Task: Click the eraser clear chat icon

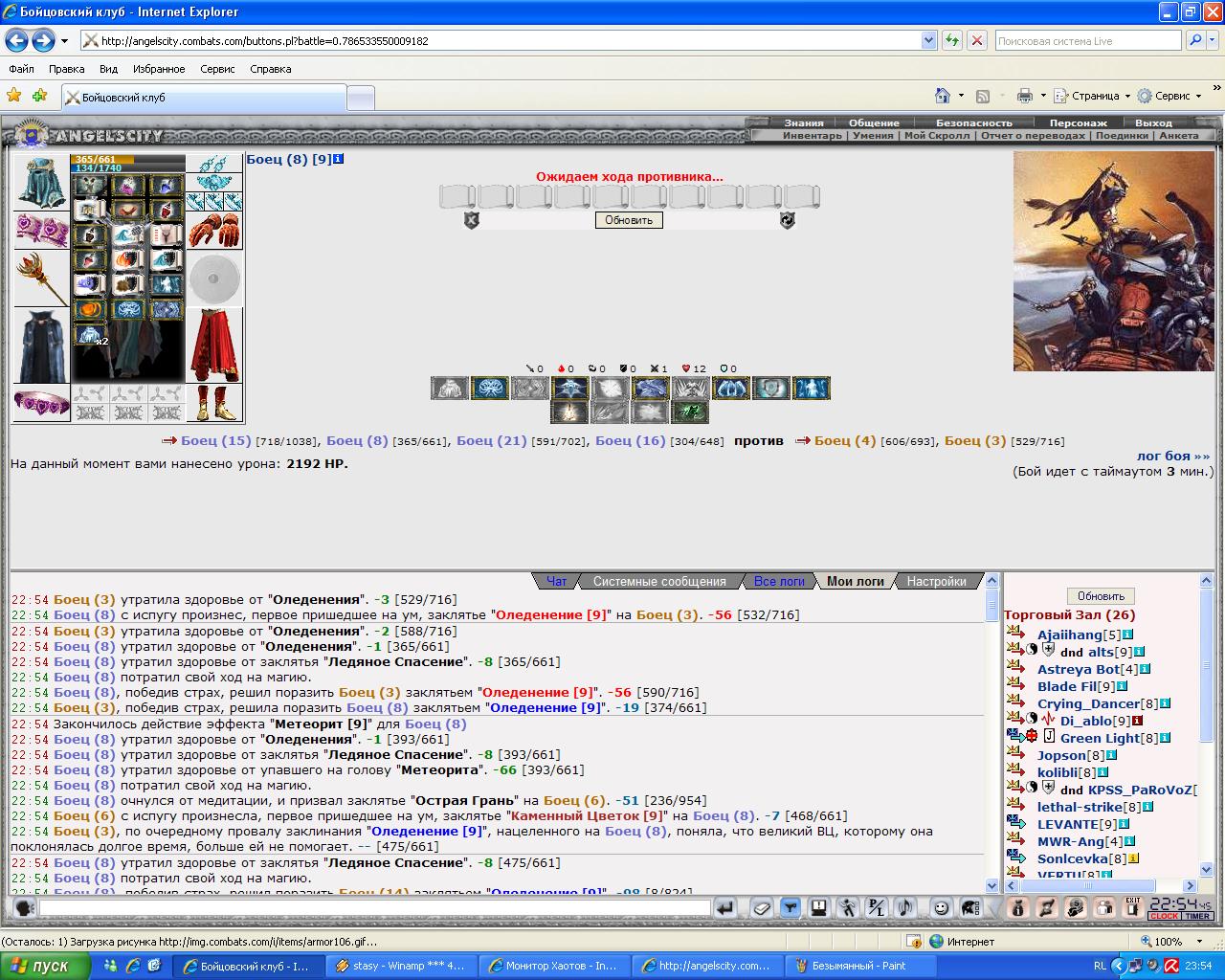Action: coord(762,907)
